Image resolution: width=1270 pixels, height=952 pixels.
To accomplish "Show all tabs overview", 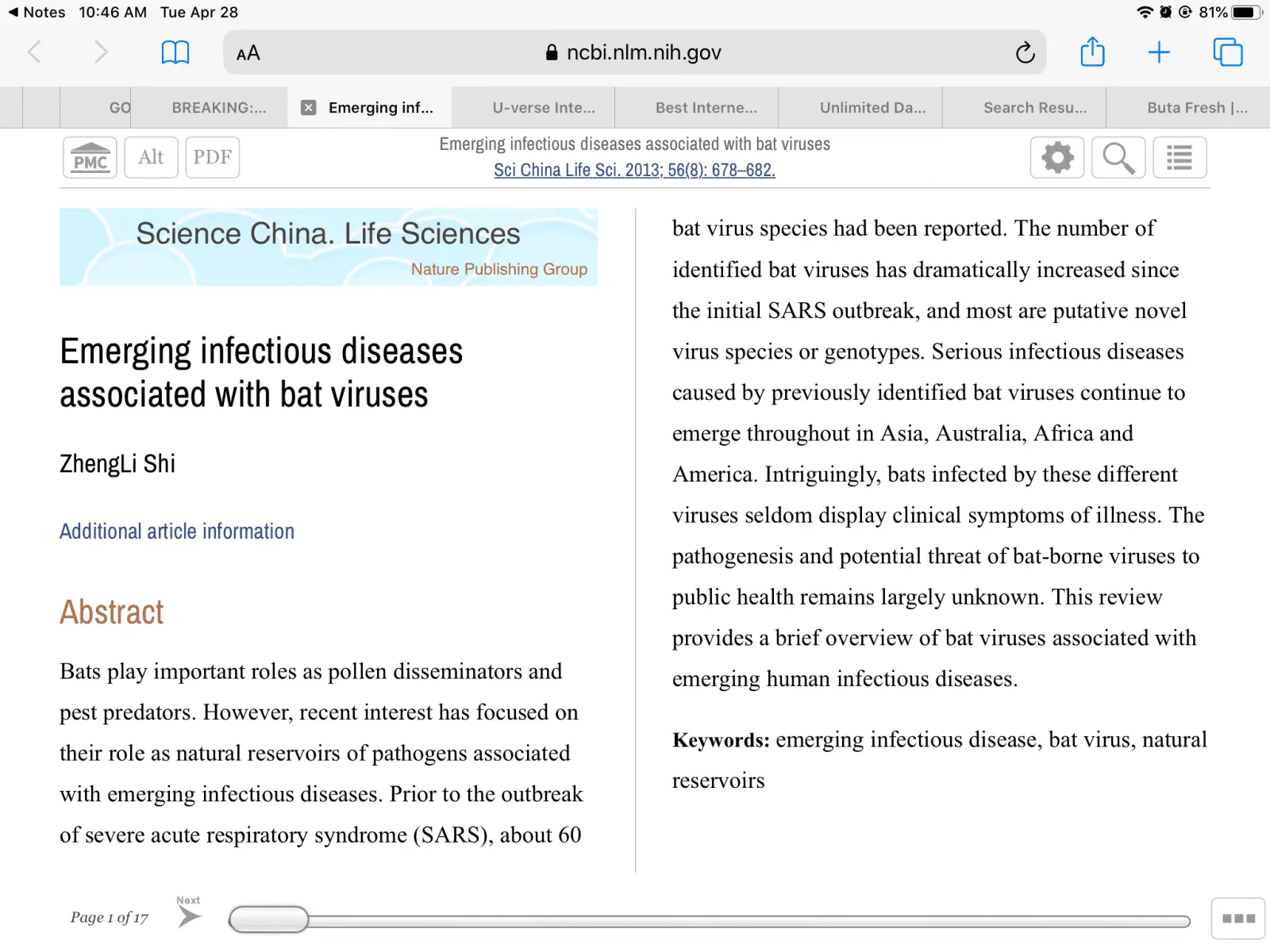I will 1227,52.
